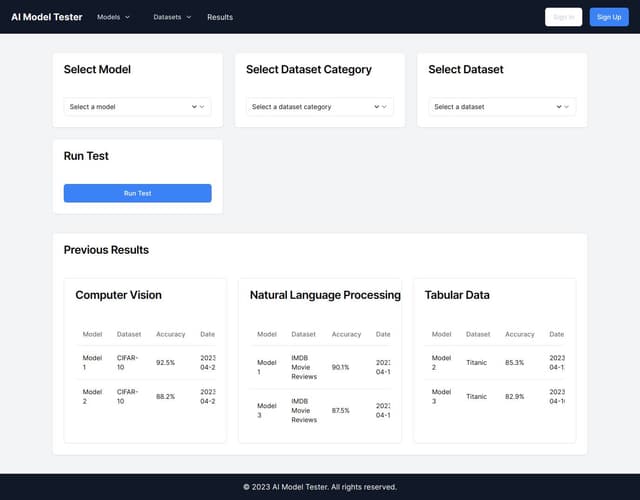Click chevron icon next to Models

(x=127, y=17)
